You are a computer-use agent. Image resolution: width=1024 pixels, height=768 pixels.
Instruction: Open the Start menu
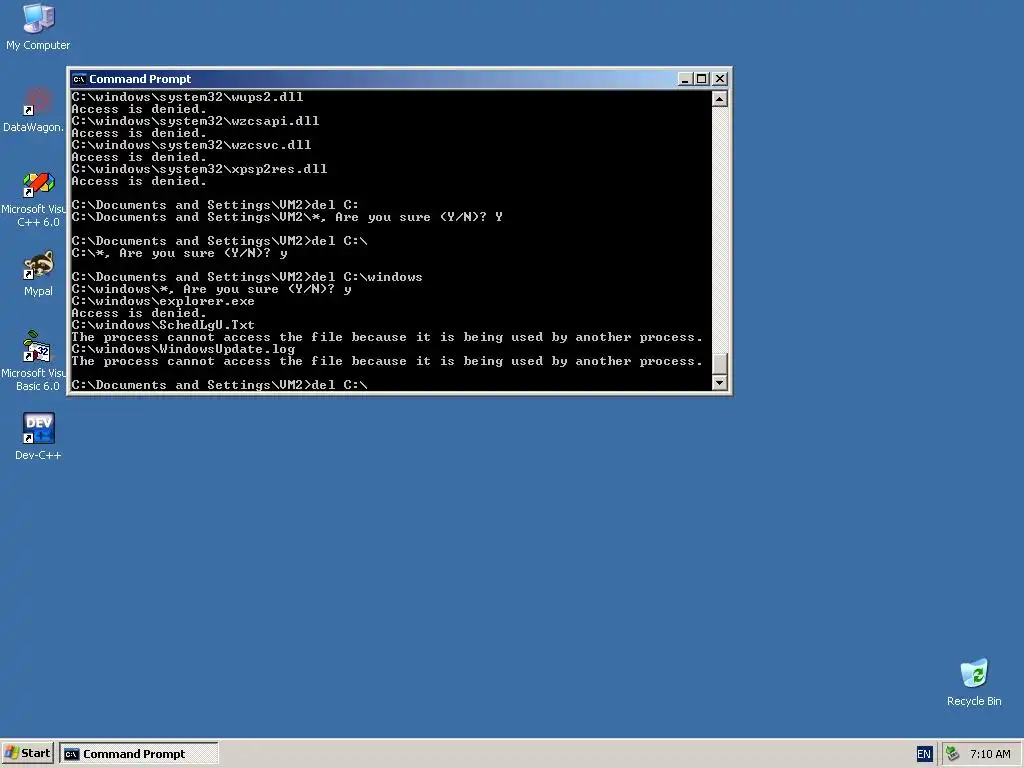pyautogui.click(x=27, y=753)
